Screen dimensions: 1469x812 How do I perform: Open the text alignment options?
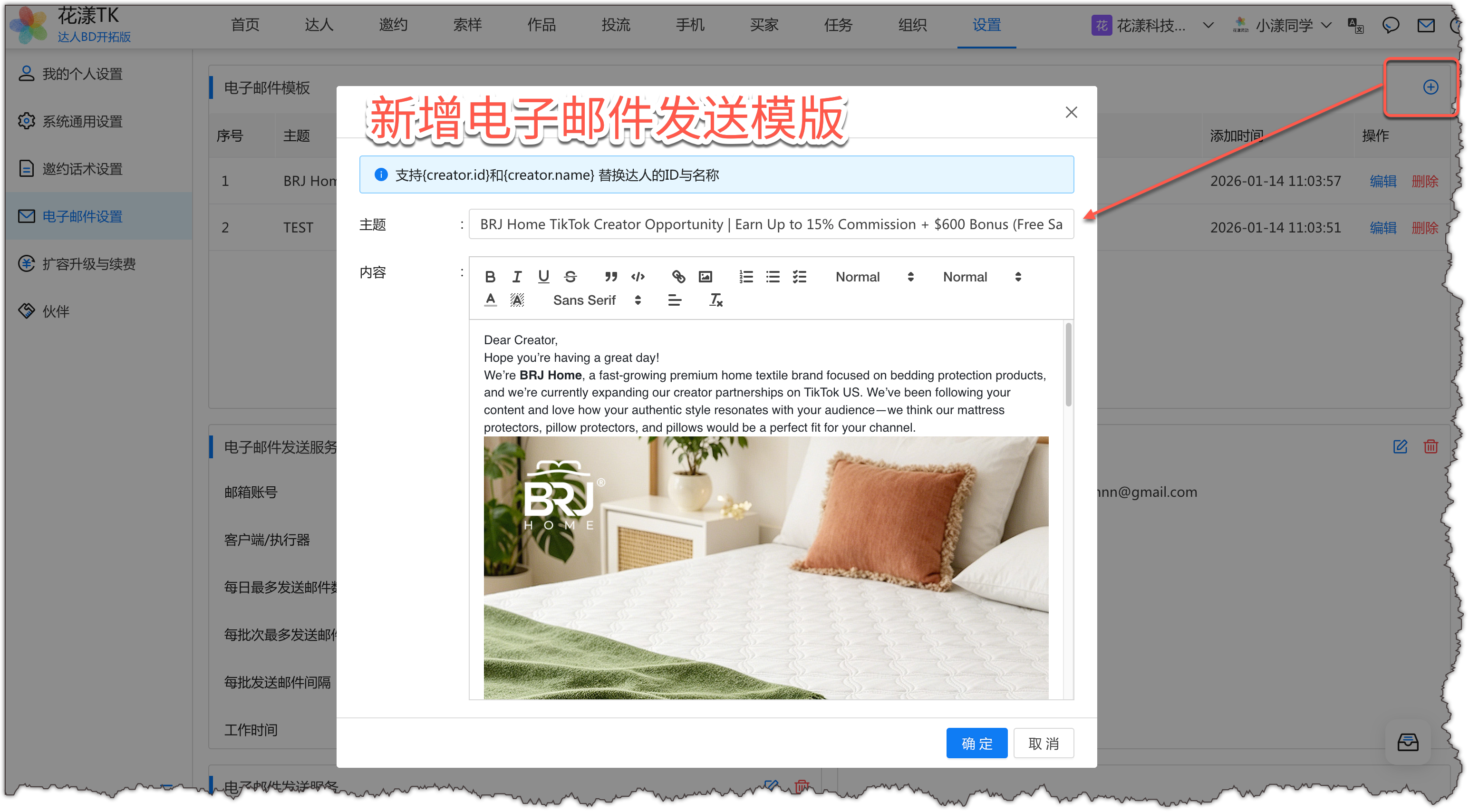[675, 300]
